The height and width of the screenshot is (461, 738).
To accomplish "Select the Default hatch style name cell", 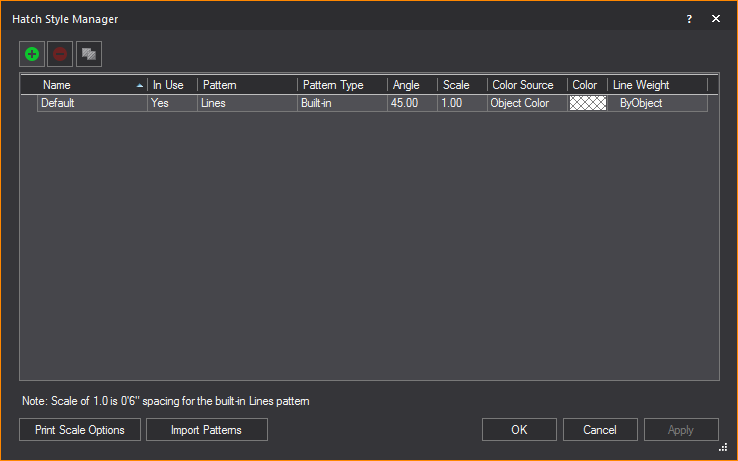I will [91, 103].
